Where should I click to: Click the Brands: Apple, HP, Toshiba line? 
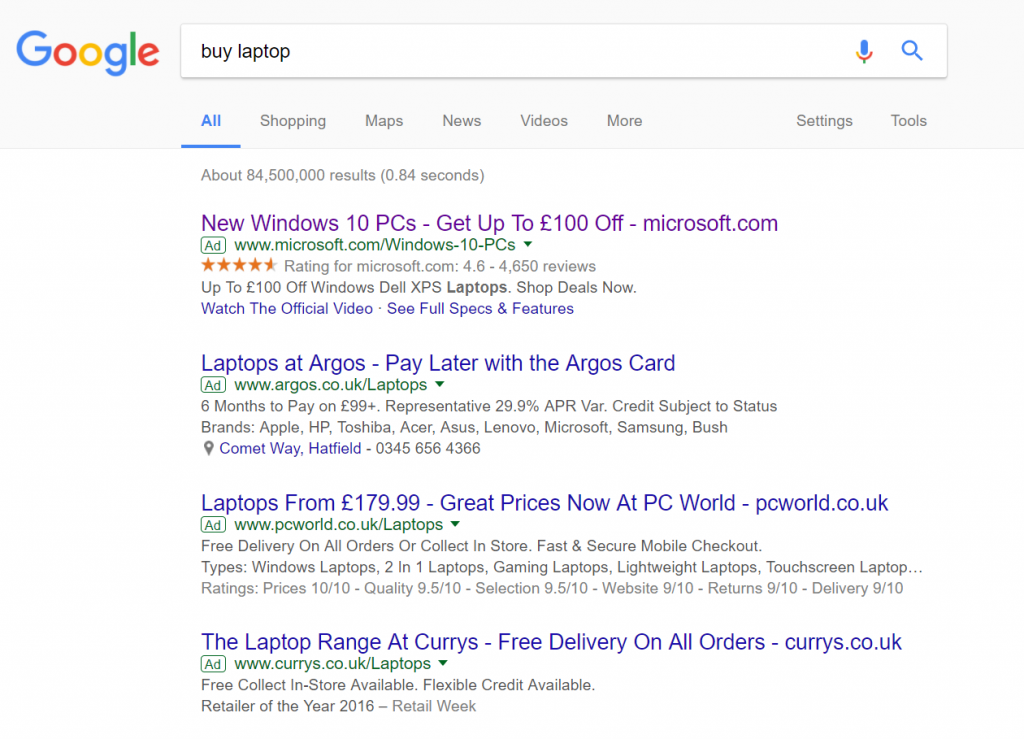464,428
